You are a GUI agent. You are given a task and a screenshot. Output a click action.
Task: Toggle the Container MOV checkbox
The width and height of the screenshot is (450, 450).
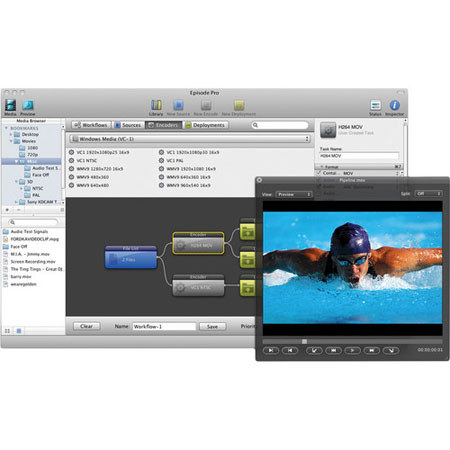point(319,173)
